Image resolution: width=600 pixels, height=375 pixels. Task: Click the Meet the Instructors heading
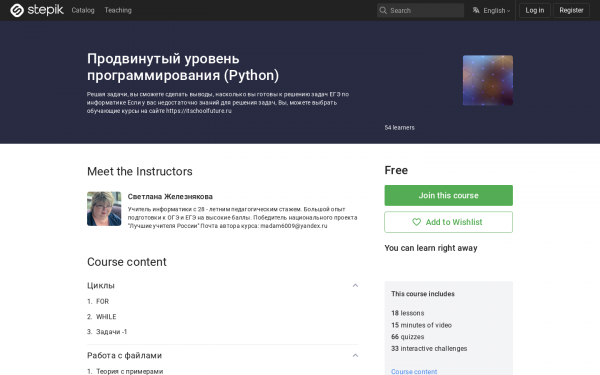(140, 171)
